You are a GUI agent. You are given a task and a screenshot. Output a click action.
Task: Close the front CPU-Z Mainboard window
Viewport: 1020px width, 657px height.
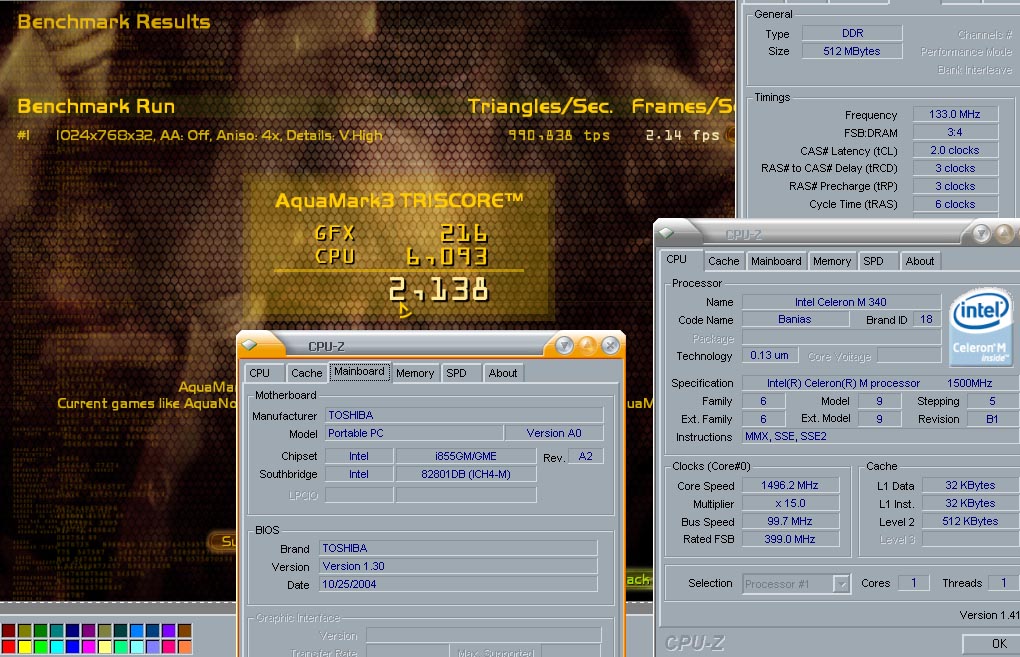[610, 345]
